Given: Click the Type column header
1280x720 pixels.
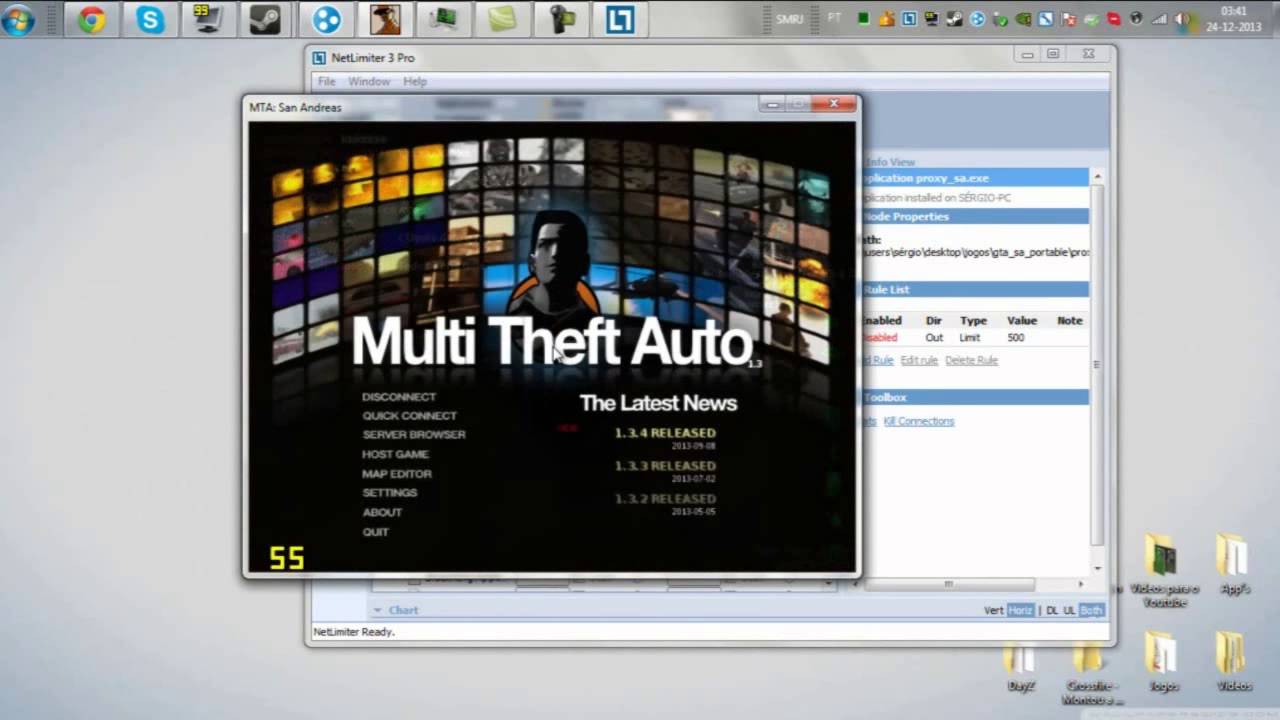Looking at the screenshot, I should [x=973, y=321].
